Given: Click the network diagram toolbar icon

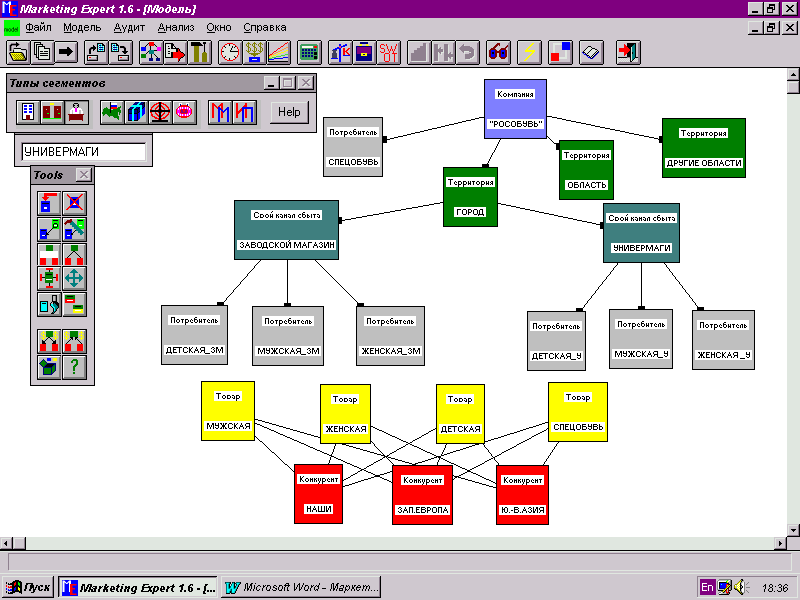Looking at the screenshot, I should [x=151, y=53].
